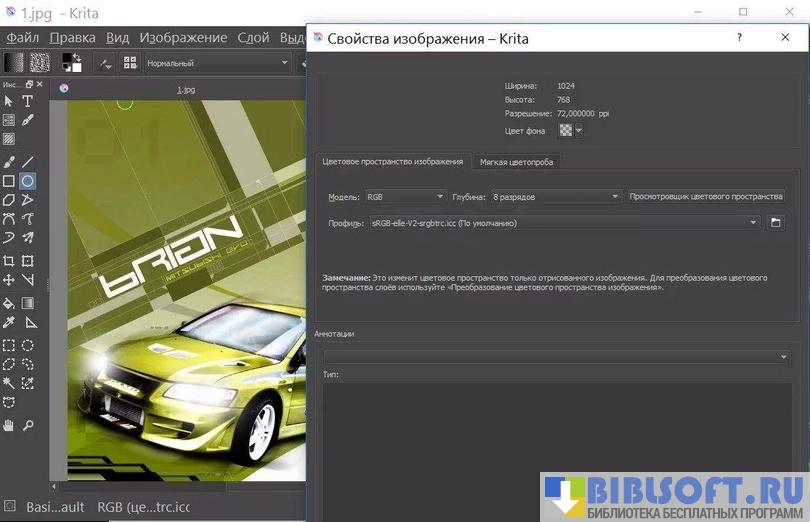Select the Rectangle shape tool
This screenshot has width=810, height=522.
click(9, 181)
